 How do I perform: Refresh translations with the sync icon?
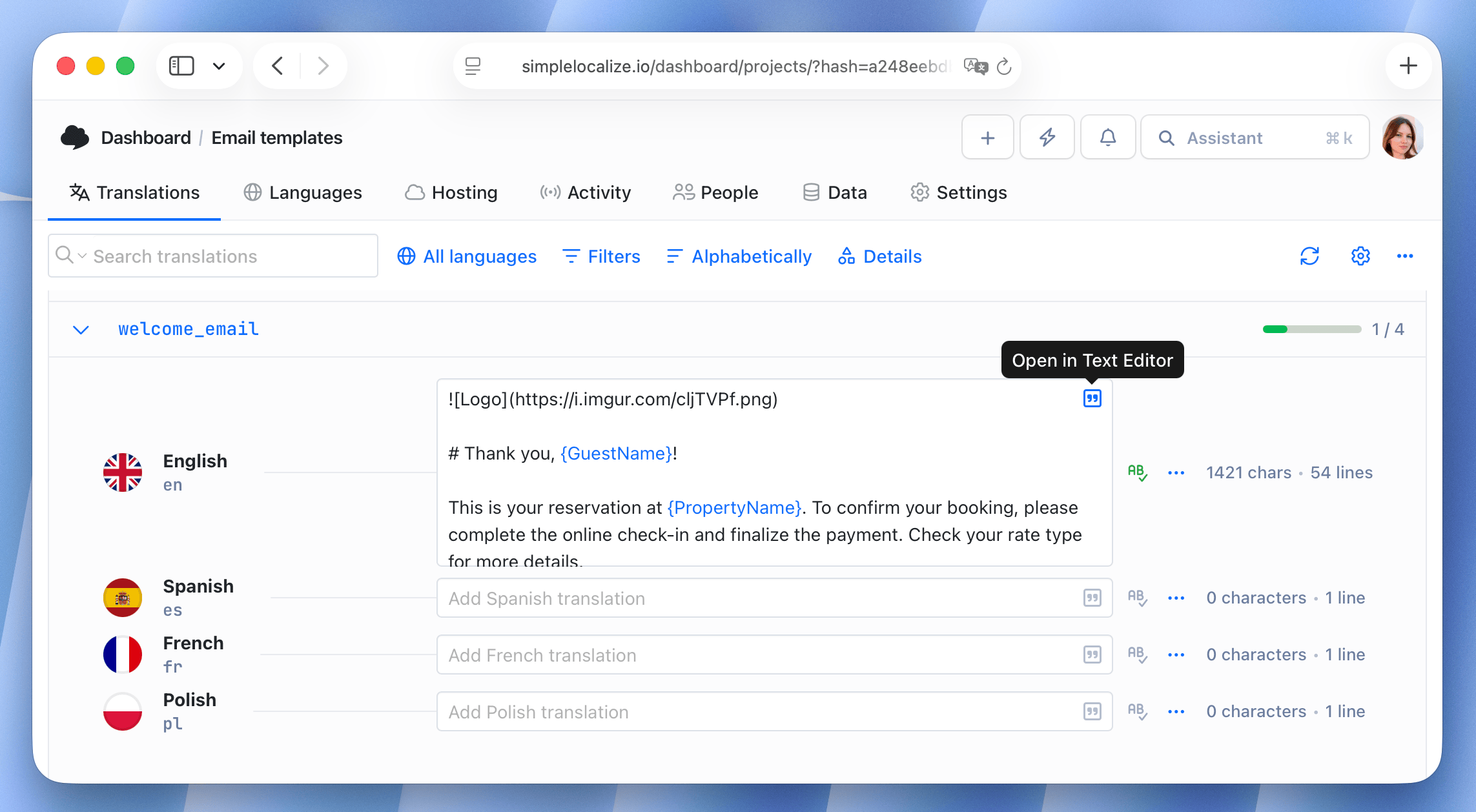1309,256
